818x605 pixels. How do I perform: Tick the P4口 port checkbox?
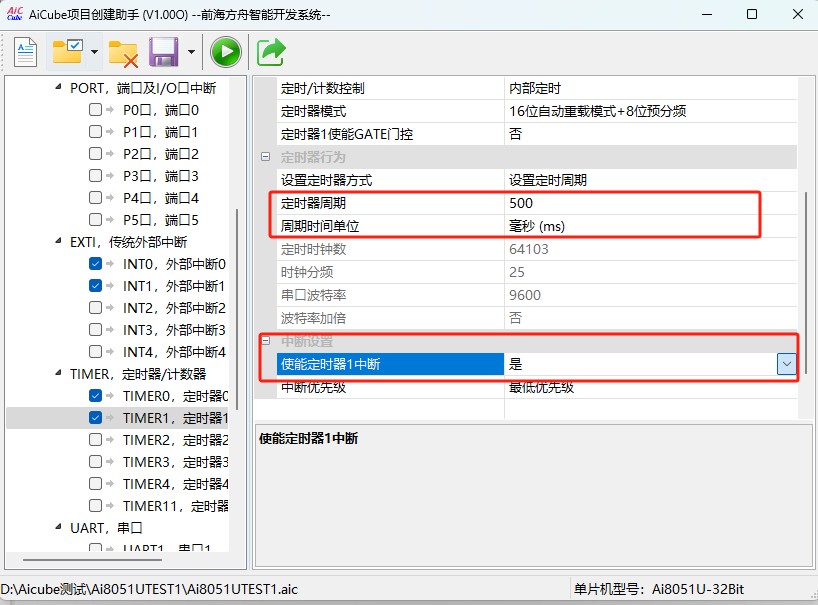coord(95,198)
